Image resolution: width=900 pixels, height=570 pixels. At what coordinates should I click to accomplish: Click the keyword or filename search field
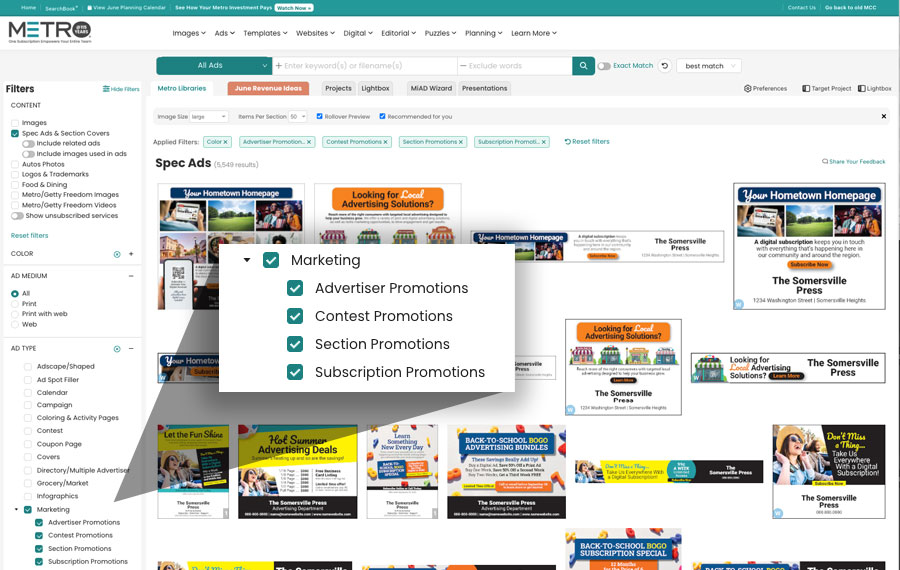(x=365, y=66)
